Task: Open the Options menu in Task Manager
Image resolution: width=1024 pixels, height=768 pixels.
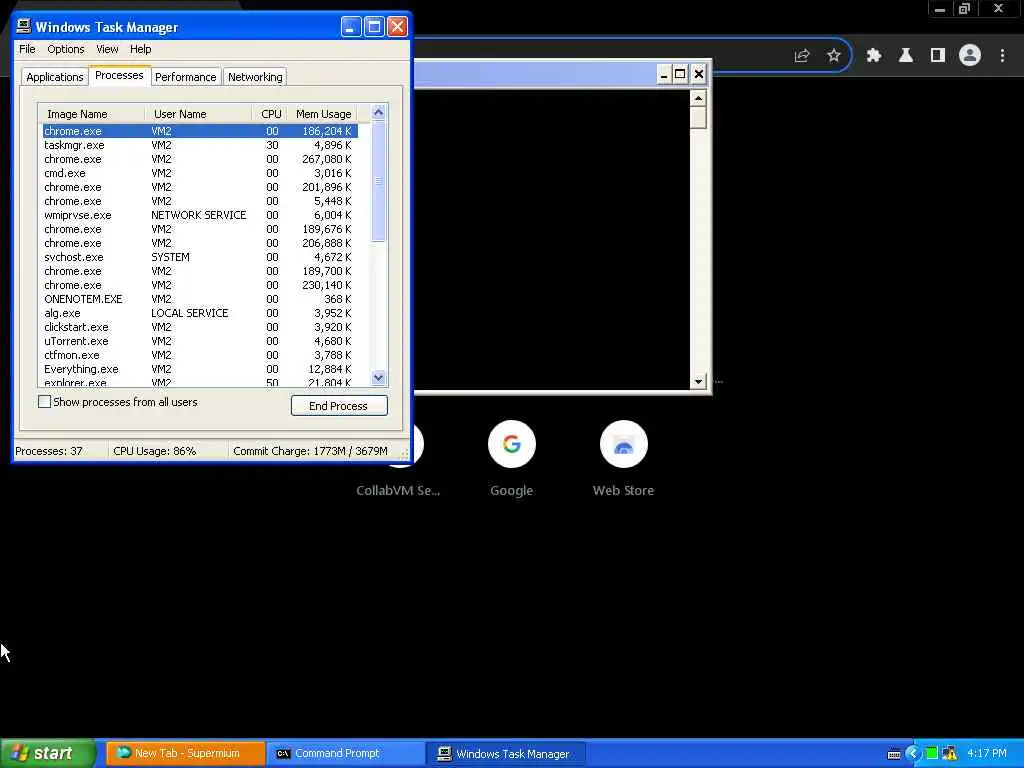Action: point(65,49)
